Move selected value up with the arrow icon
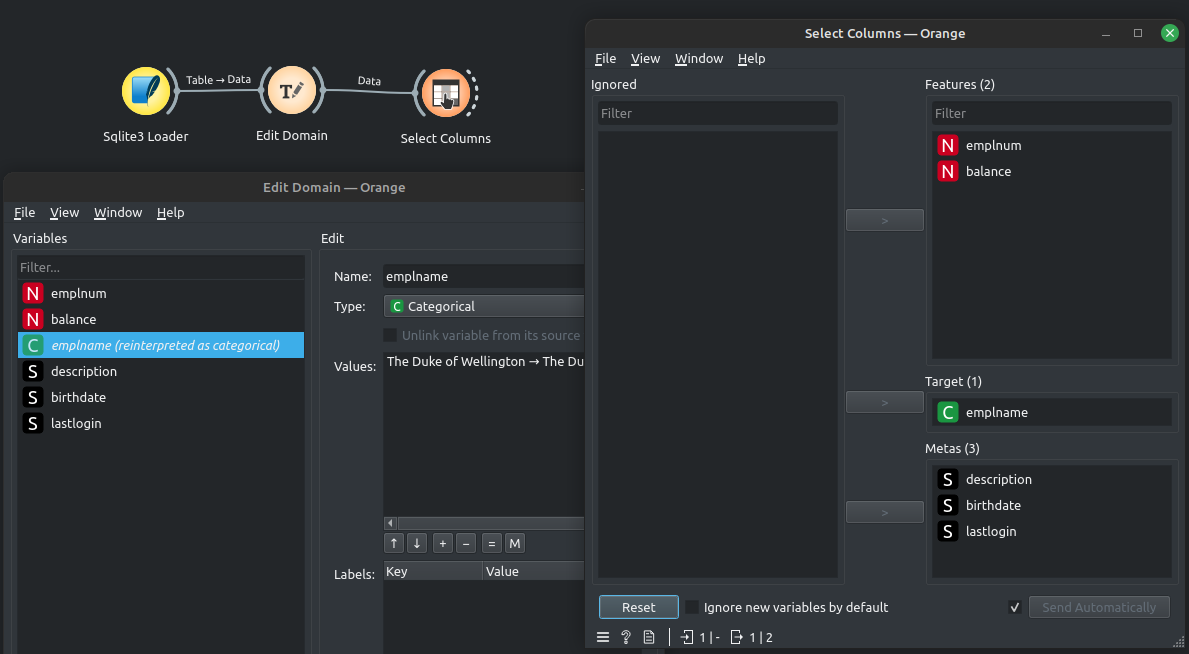The height and width of the screenshot is (654, 1189). coord(394,543)
